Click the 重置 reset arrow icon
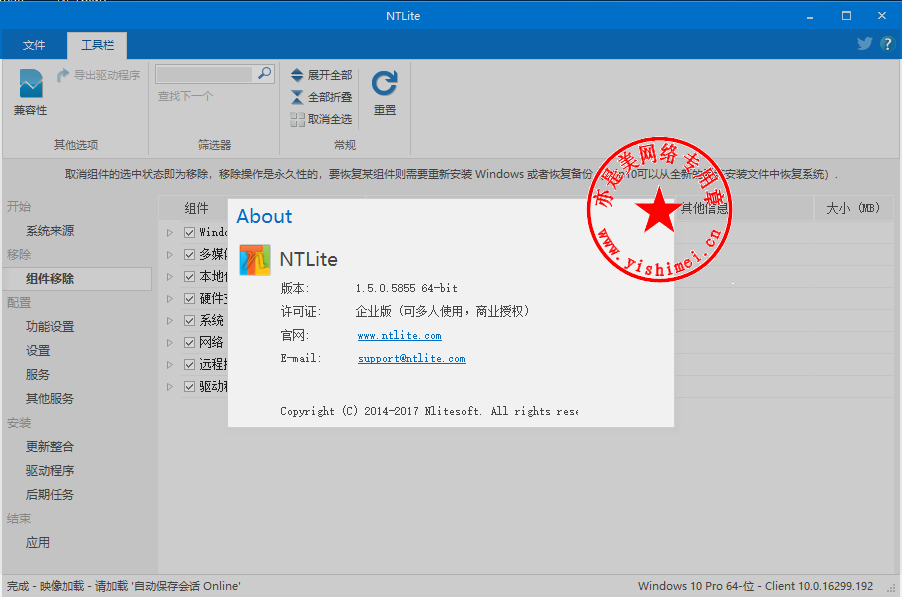This screenshot has height=597, width=902. [x=384, y=83]
